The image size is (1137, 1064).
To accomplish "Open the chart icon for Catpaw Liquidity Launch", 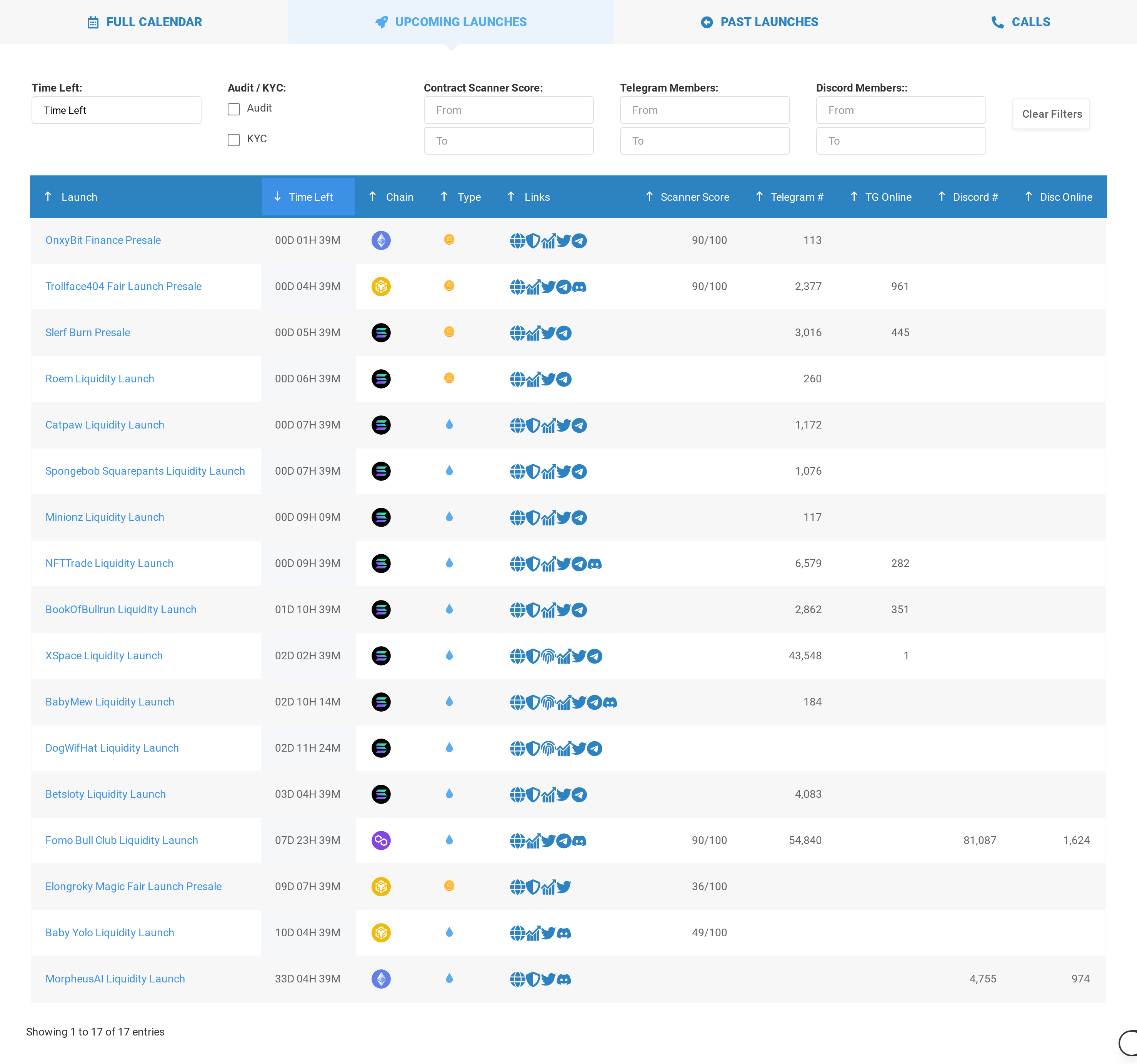I will point(548,425).
